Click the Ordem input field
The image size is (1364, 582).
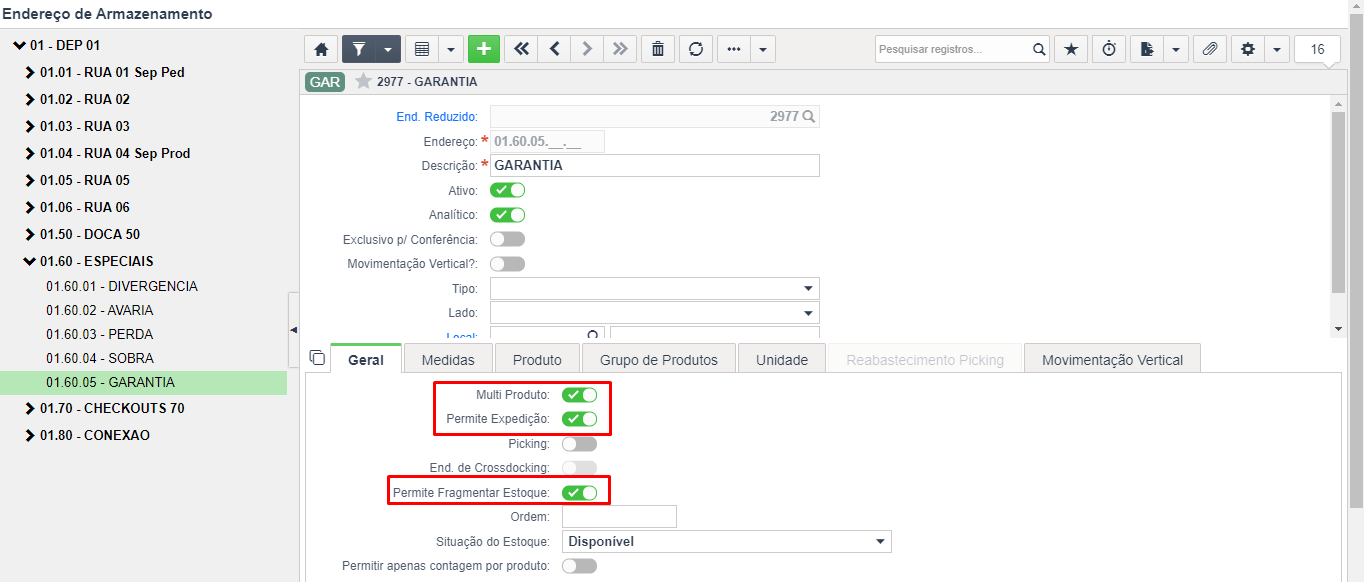619,516
